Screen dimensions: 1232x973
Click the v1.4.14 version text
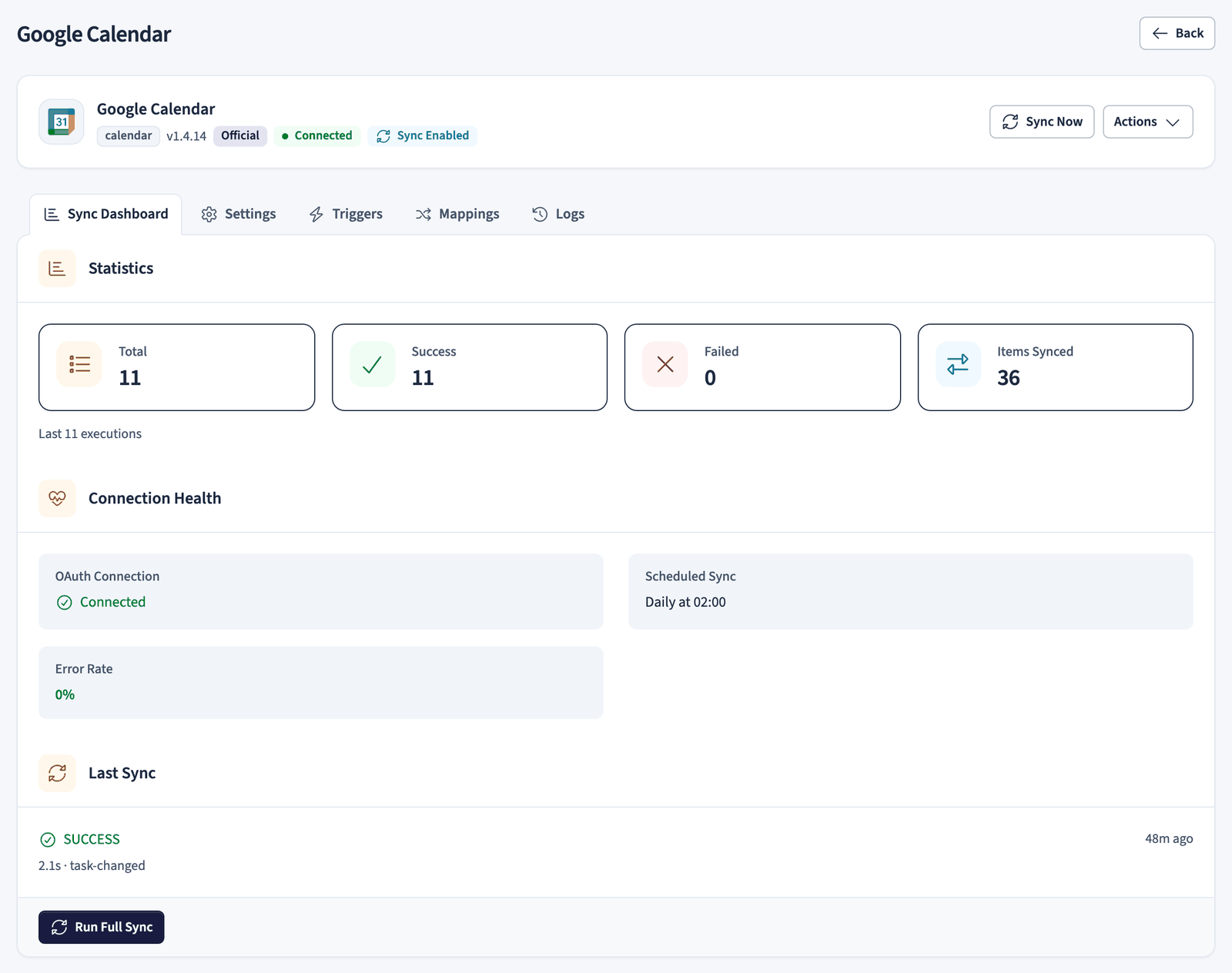186,136
